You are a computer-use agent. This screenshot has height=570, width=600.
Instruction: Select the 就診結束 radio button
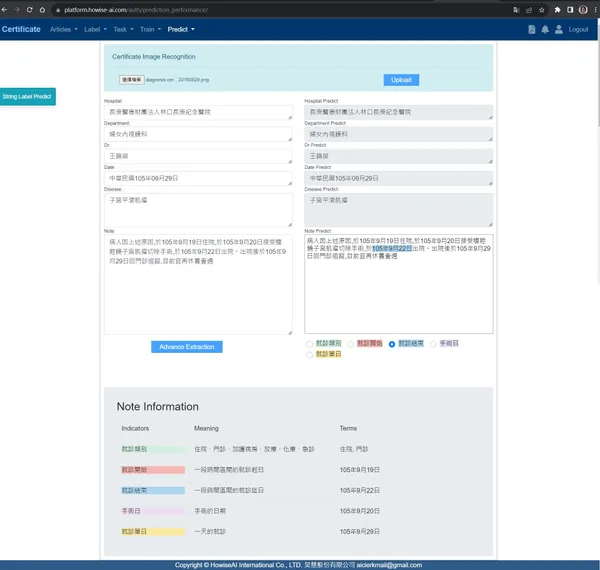pyautogui.click(x=392, y=344)
